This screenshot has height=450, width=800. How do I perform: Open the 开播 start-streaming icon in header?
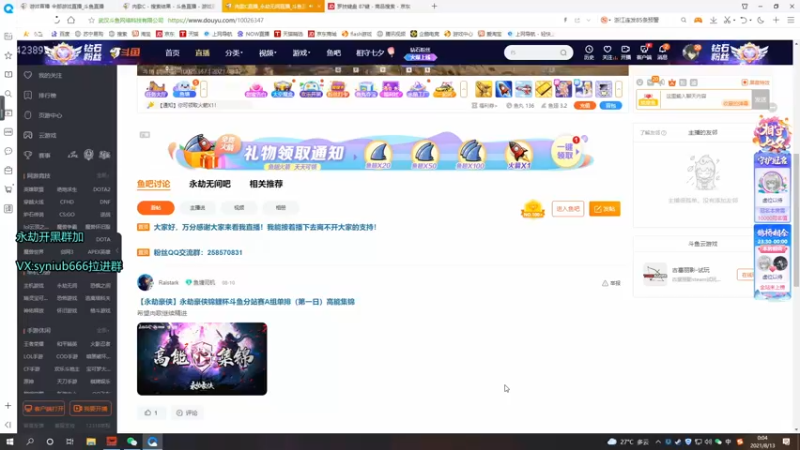coord(626,52)
